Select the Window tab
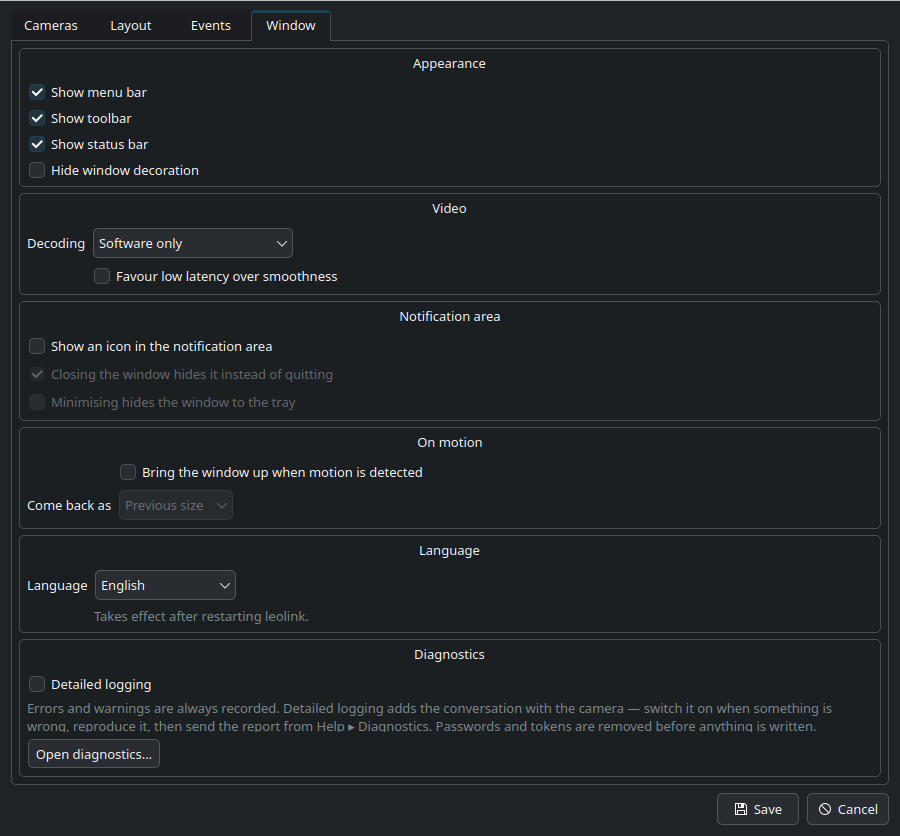Viewport: 900px width, 836px height. [291, 25]
